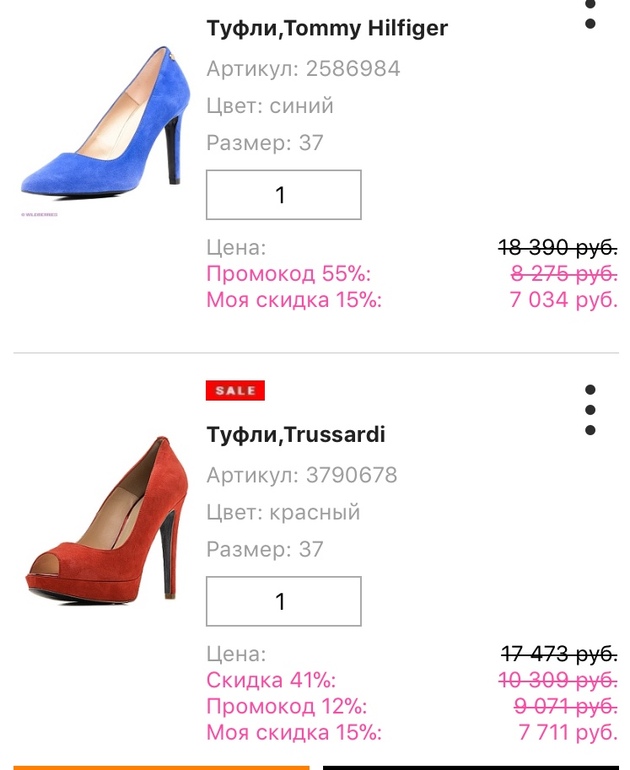Screen dimensions: 630x770
Task: Select quantity field for Trussardi shoes
Action: pyautogui.click(x=283, y=601)
